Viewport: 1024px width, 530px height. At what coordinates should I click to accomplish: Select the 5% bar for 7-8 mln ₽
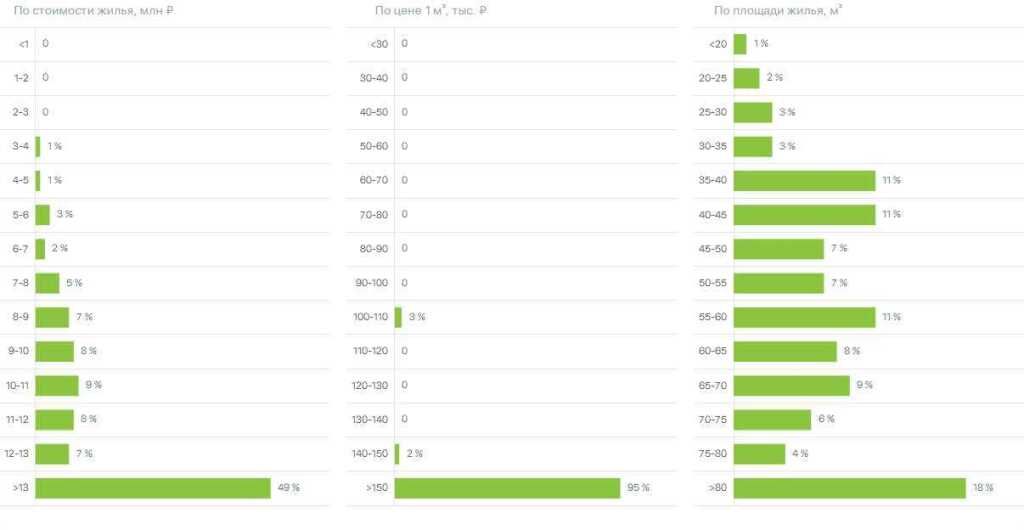tap(47, 283)
